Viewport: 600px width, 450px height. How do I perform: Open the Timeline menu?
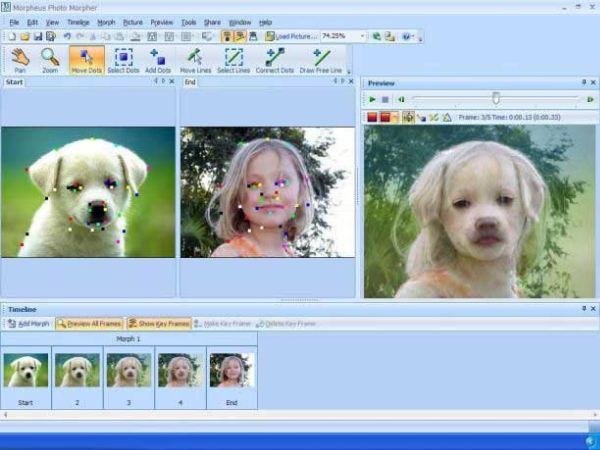click(78, 23)
